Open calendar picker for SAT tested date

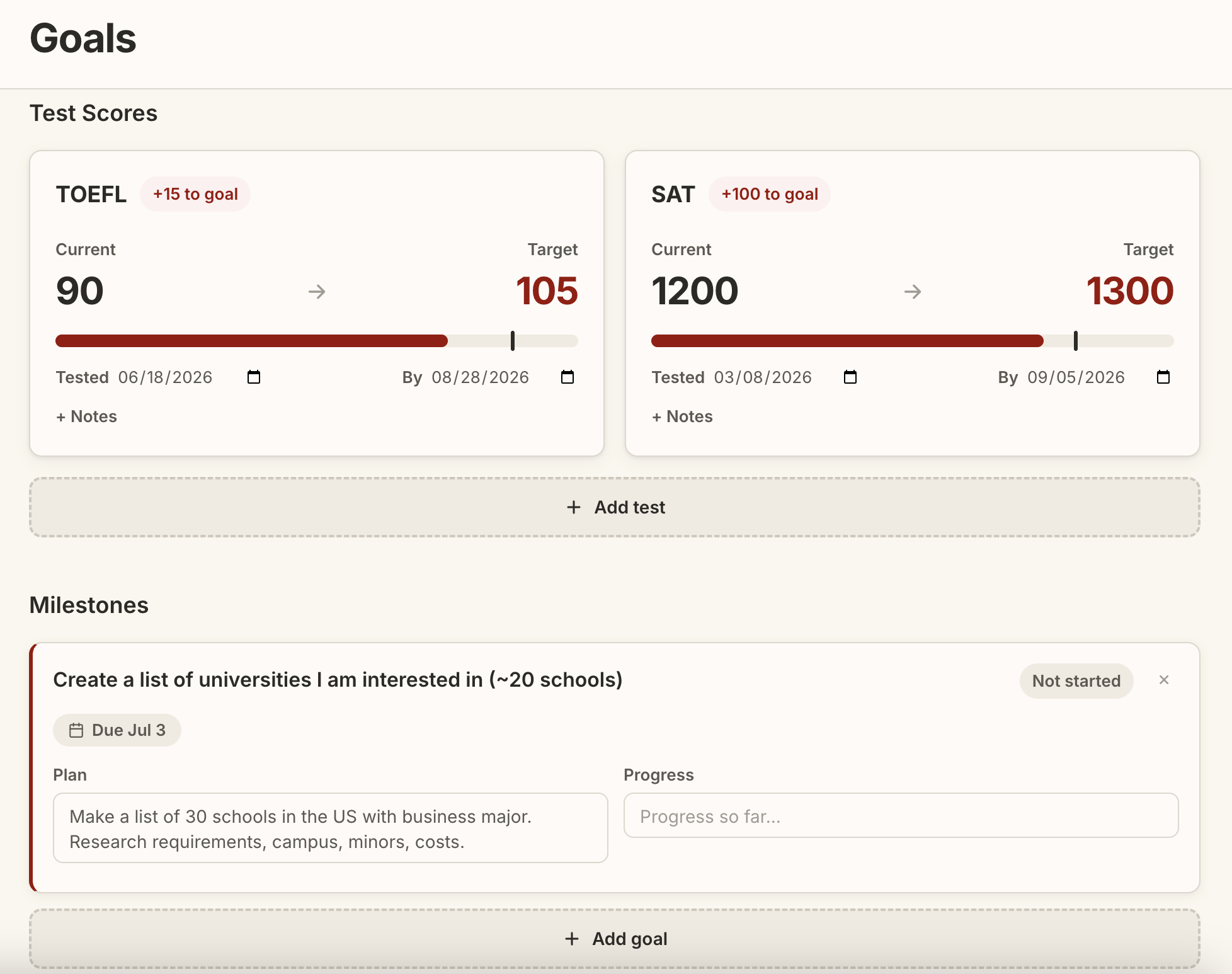point(850,377)
